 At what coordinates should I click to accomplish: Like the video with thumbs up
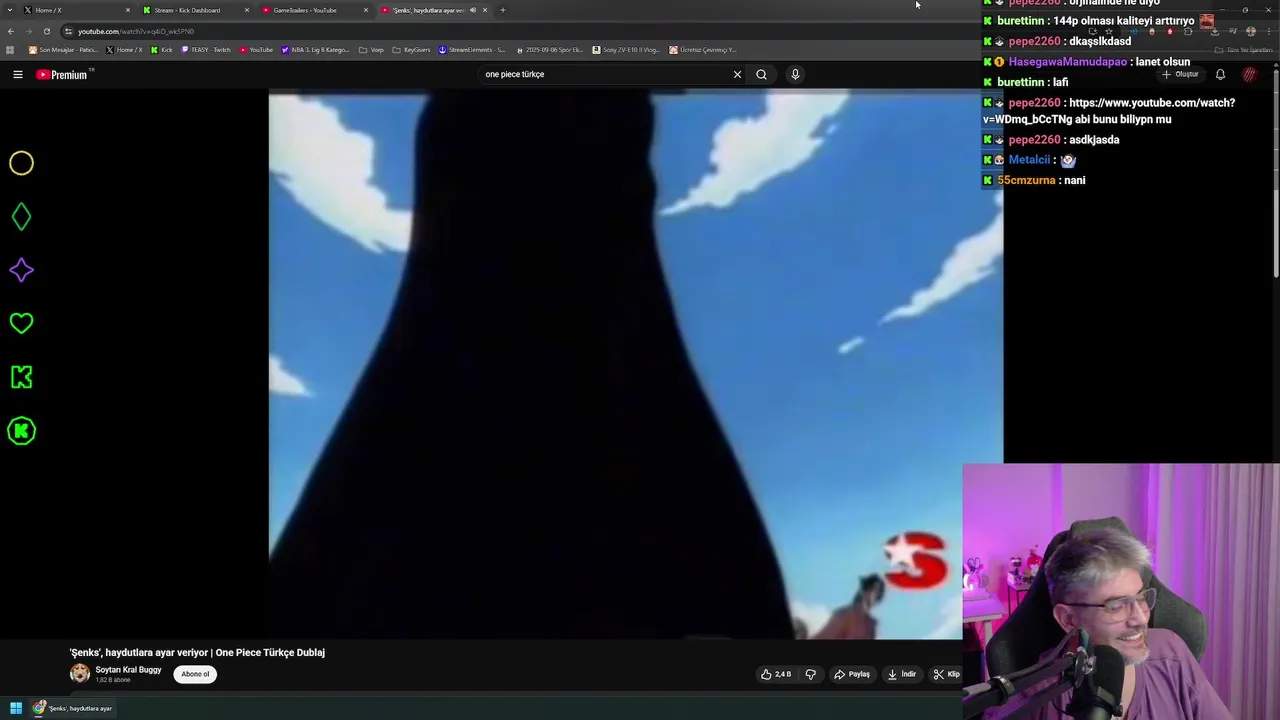776,674
